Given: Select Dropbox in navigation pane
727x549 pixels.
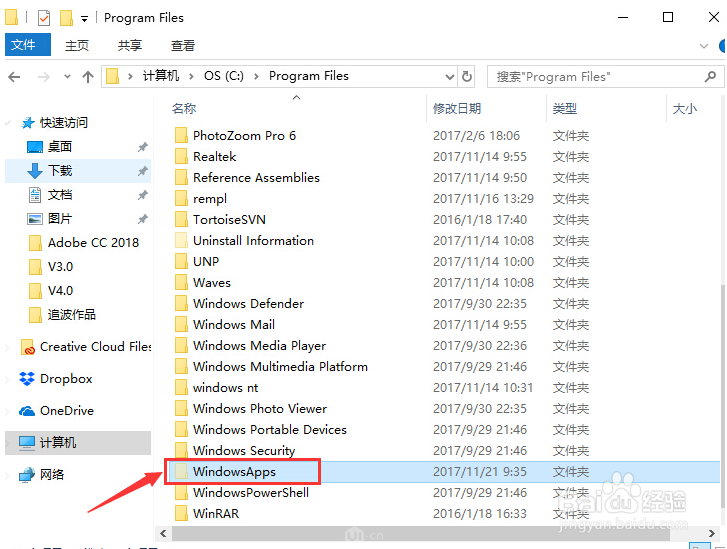Looking at the screenshot, I should click(x=66, y=379).
